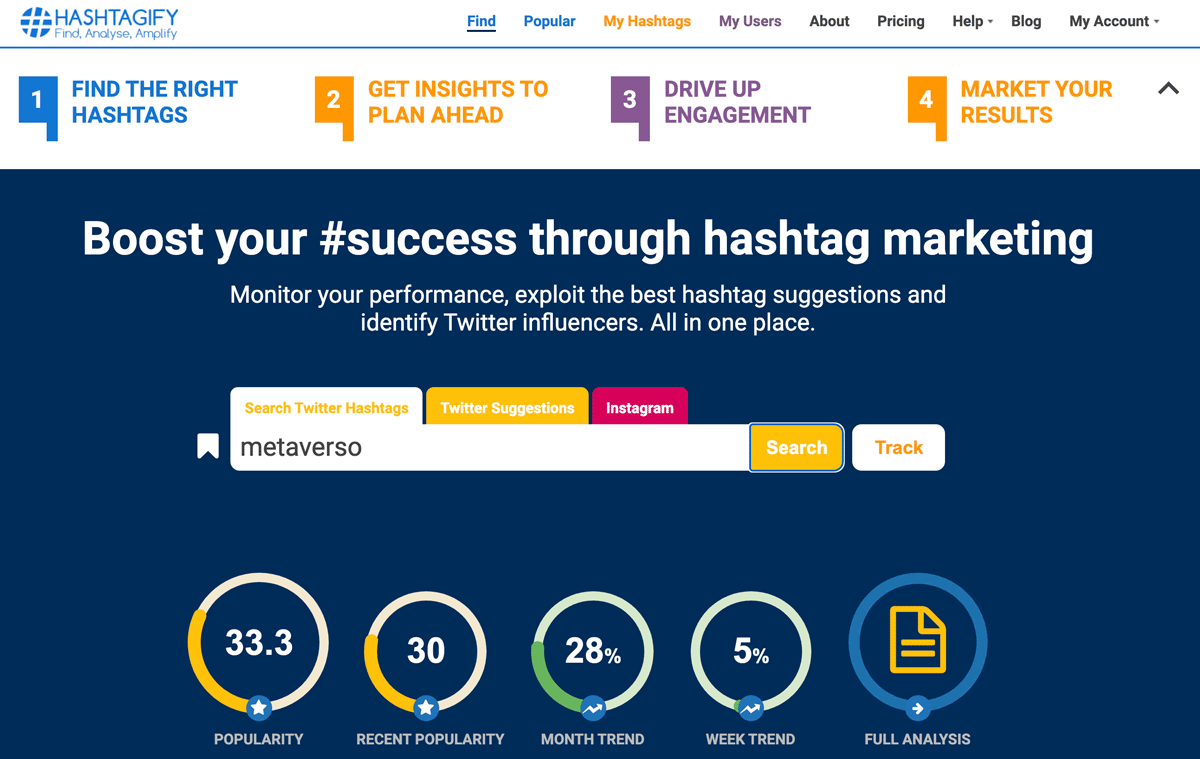
Task: Click the star badge under the Popularity gauge
Action: point(258,708)
